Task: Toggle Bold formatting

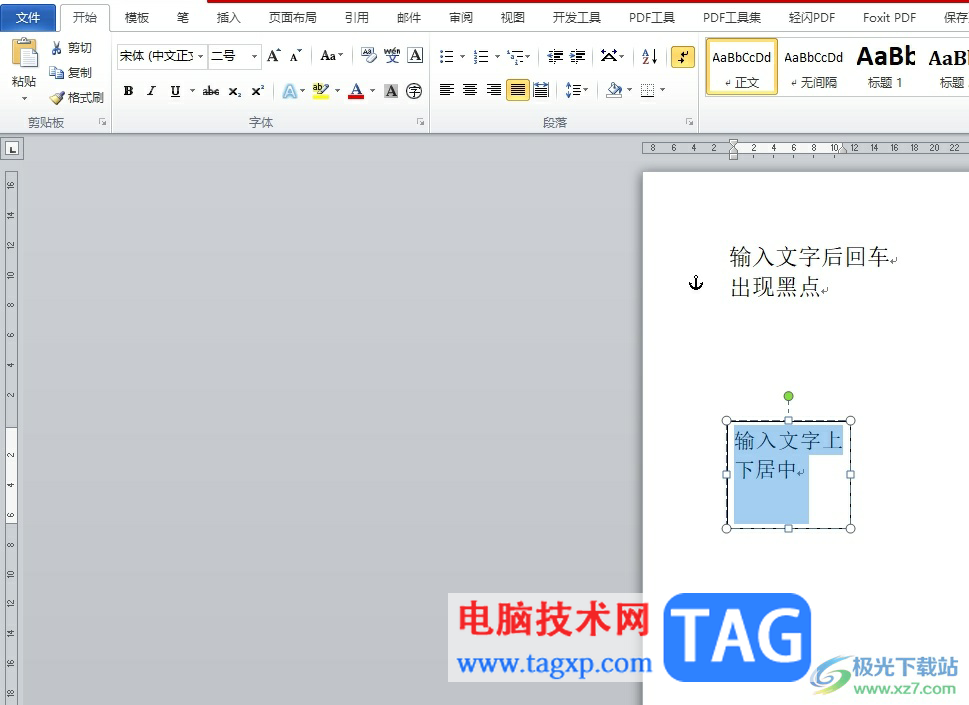Action: point(128,91)
